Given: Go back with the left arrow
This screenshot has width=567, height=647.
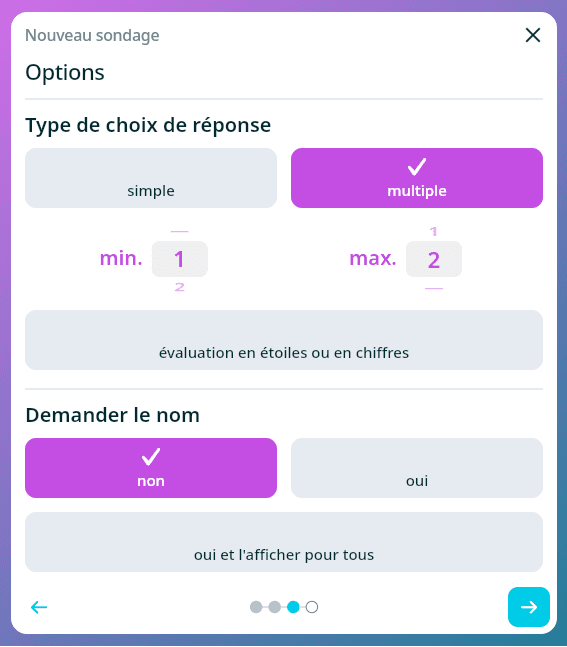Looking at the screenshot, I should (x=39, y=607).
